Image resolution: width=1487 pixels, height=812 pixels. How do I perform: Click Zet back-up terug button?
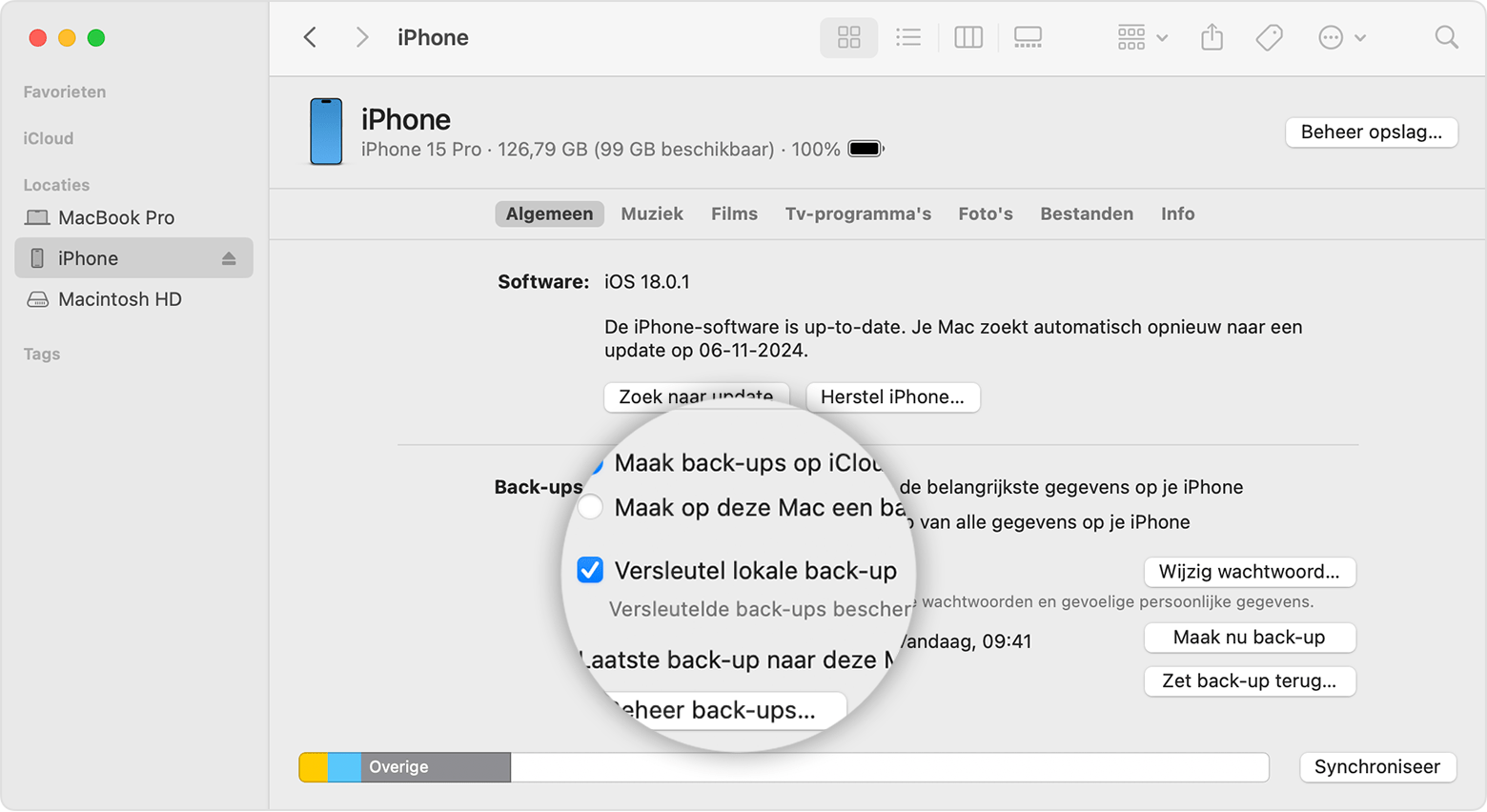coord(1249,680)
